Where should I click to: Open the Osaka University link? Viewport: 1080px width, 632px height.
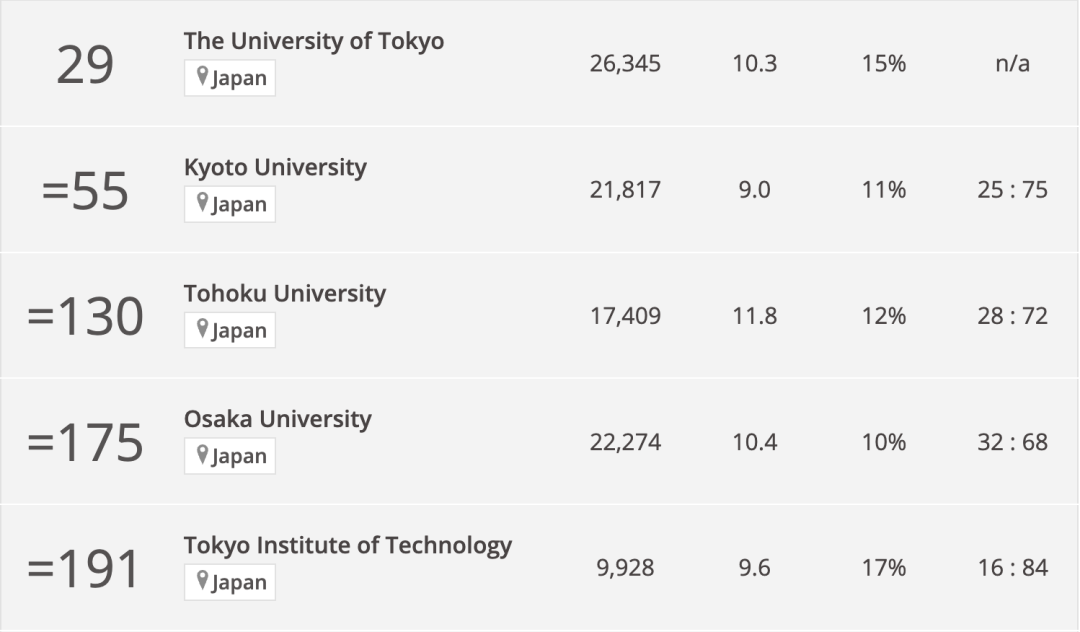(x=277, y=419)
